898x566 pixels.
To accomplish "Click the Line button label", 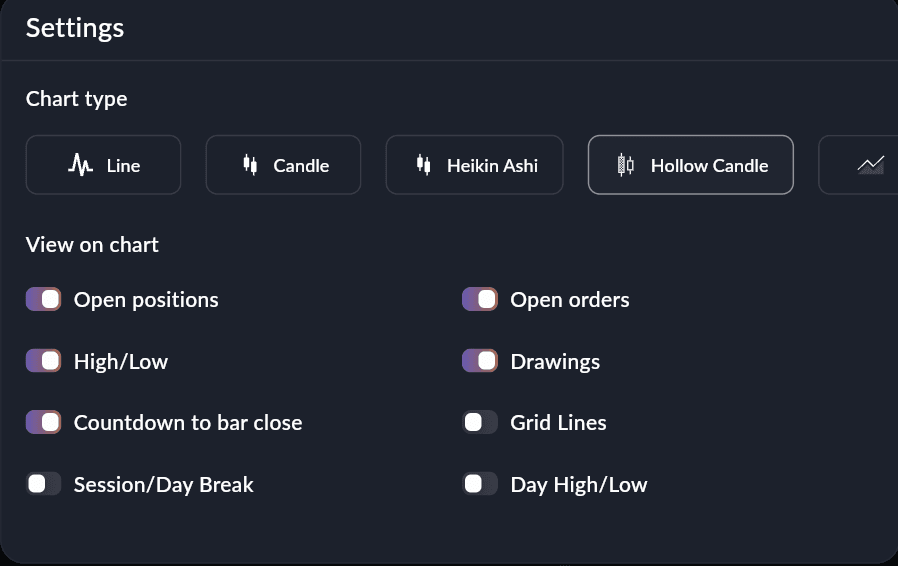I will [123, 166].
